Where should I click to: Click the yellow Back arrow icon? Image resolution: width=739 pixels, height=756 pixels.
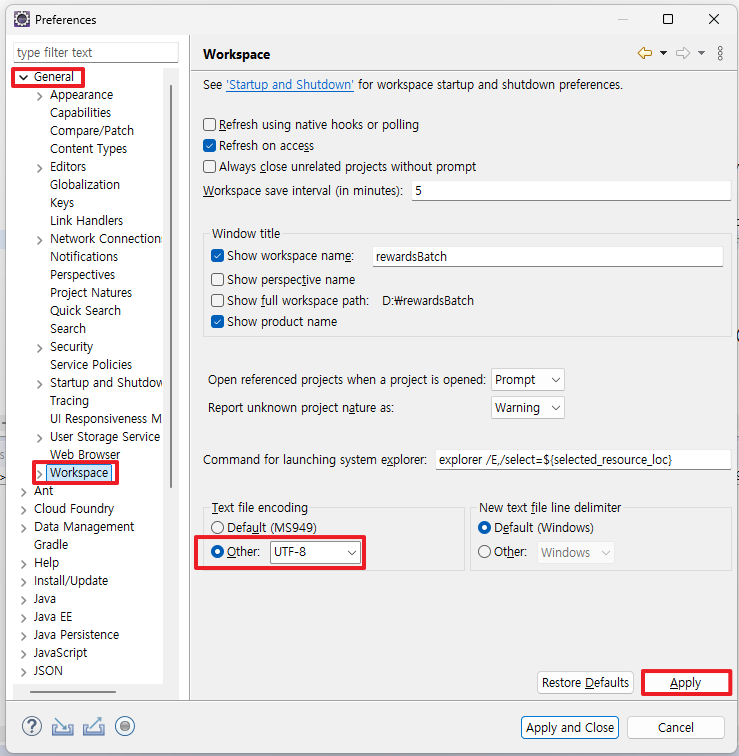click(645, 53)
